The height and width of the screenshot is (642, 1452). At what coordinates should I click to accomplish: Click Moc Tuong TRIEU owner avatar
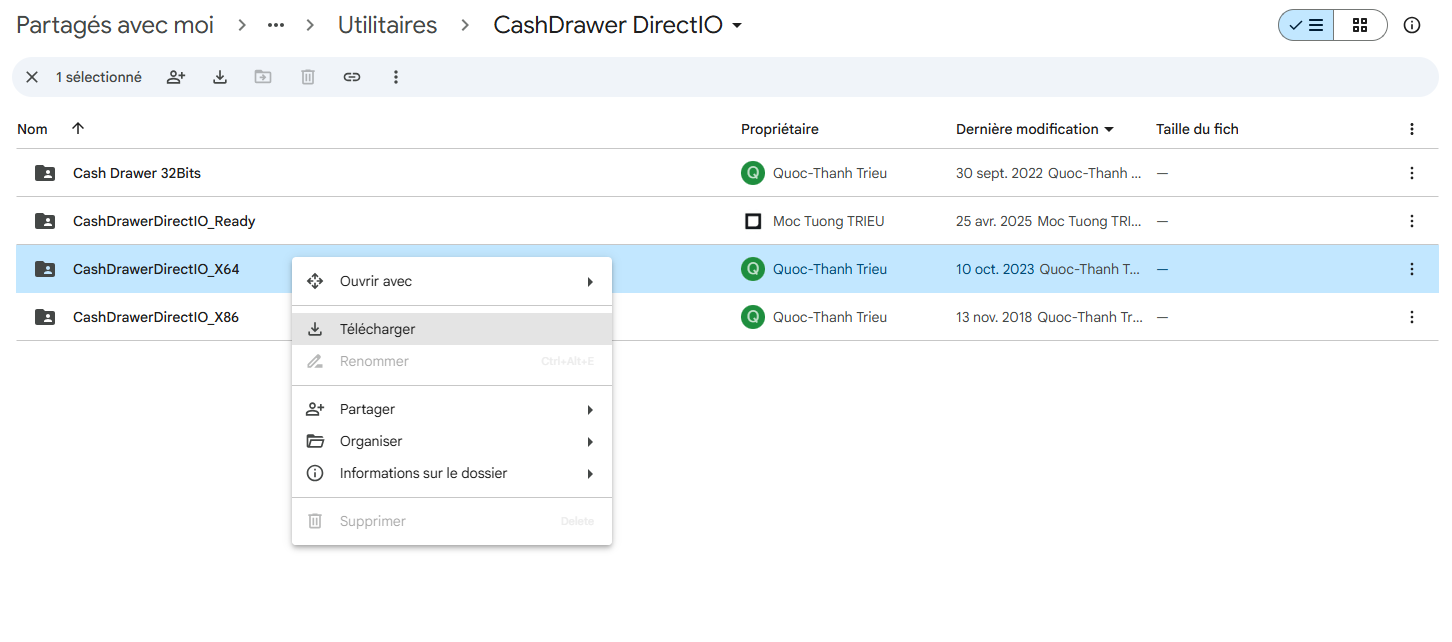pos(753,221)
